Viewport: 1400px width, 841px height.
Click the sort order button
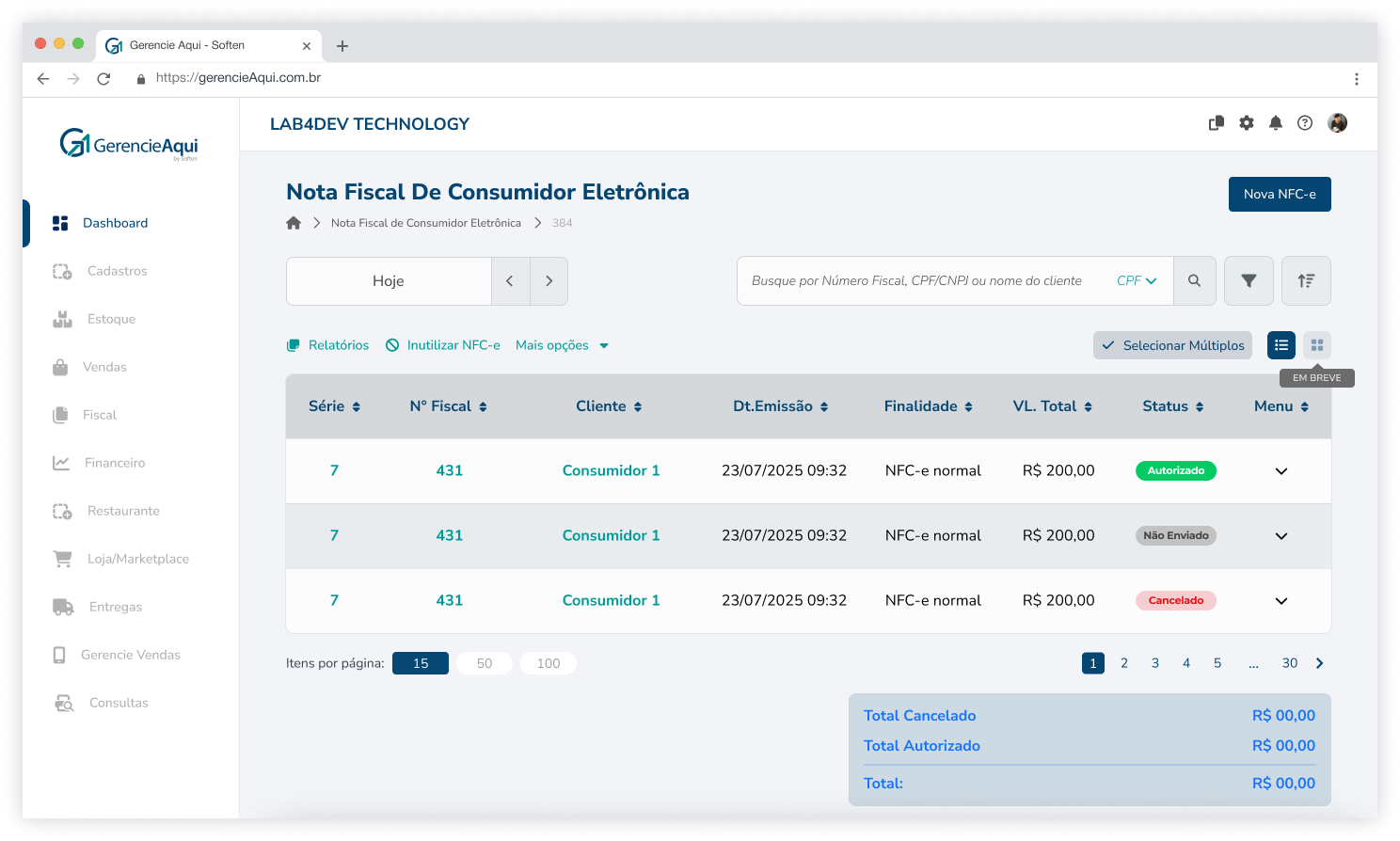click(x=1306, y=280)
